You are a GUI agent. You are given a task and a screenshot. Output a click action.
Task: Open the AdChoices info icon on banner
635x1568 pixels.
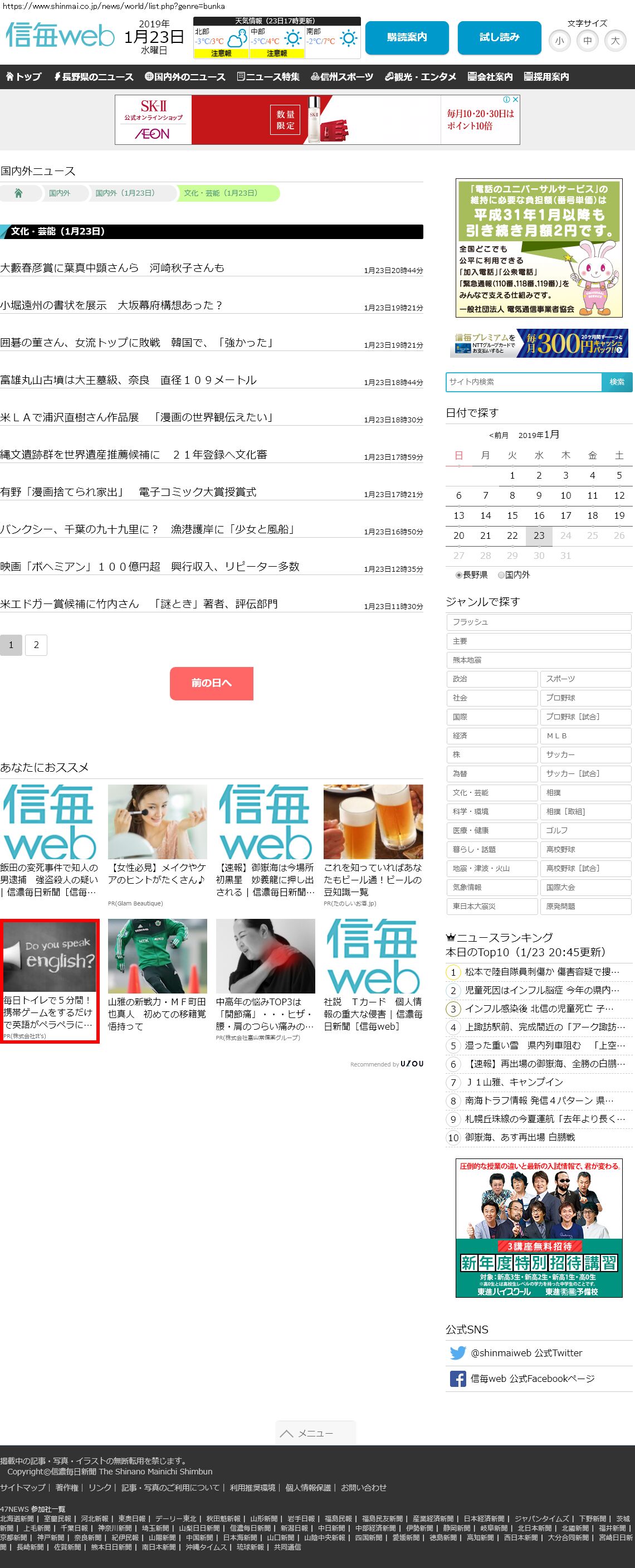tap(506, 99)
